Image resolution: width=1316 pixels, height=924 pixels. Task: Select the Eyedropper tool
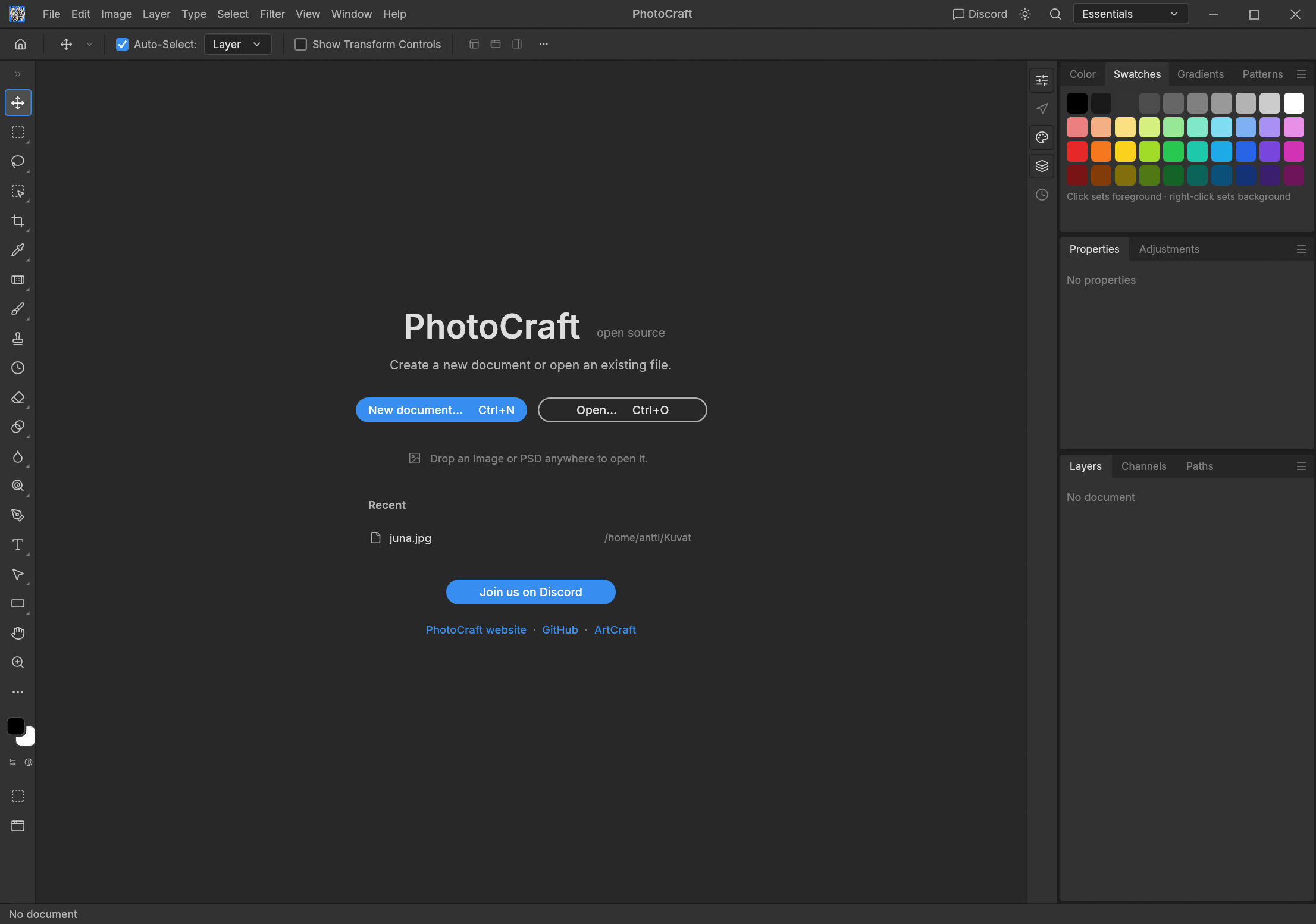[18, 250]
